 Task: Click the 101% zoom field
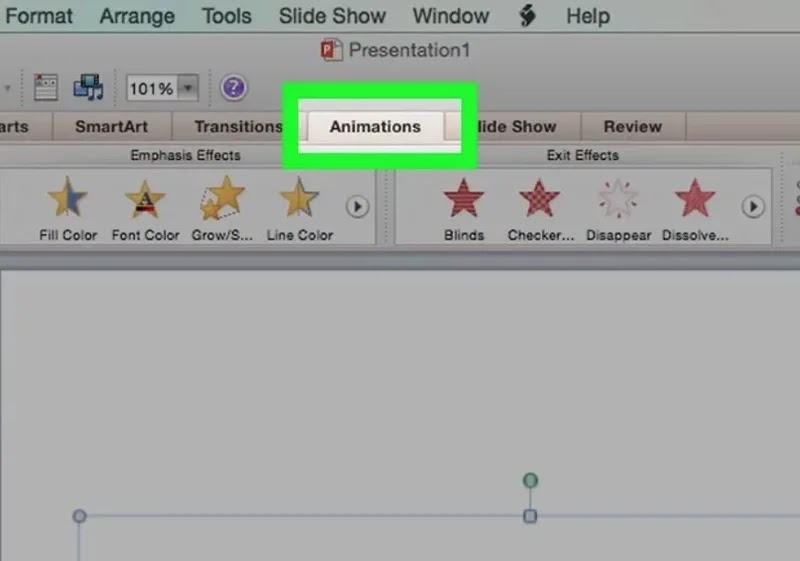(x=152, y=88)
